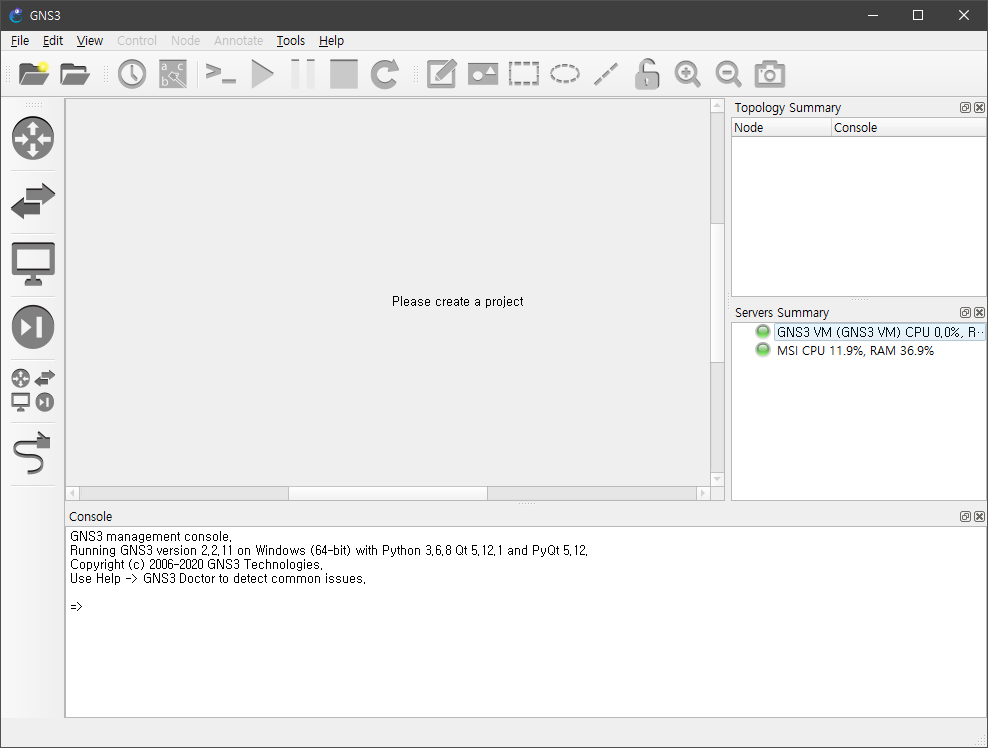Reload all nodes icon
This screenshot has width=988, height=748.
point(384,74)
